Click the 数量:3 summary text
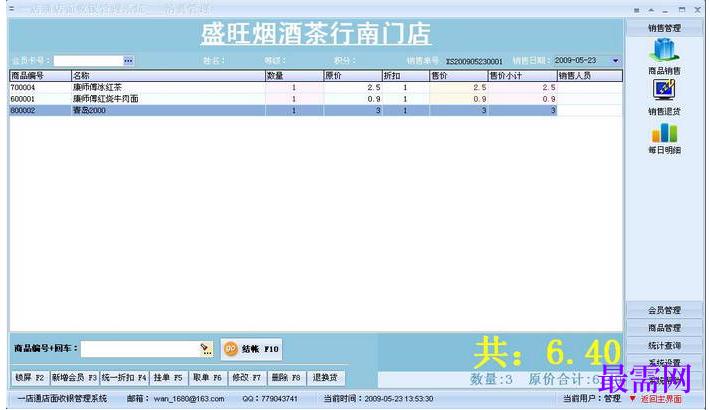710x410 pixels. click(491, 379)
